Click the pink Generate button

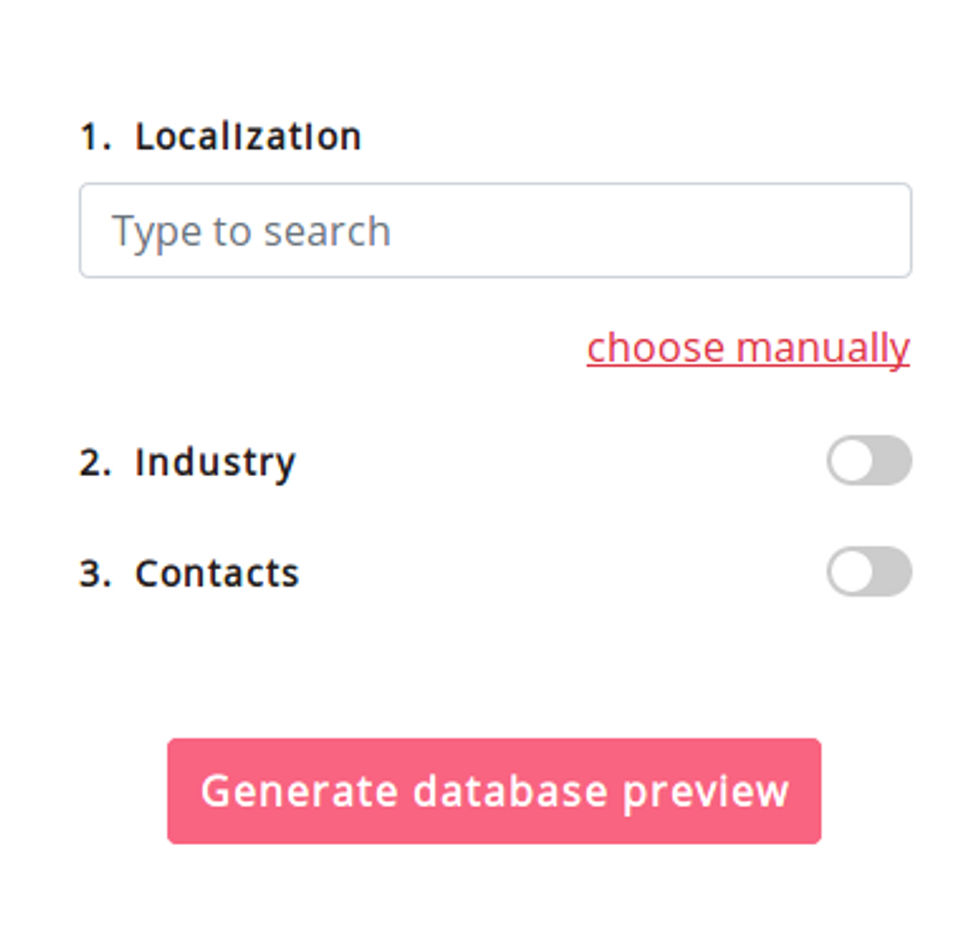coord(494,791)
